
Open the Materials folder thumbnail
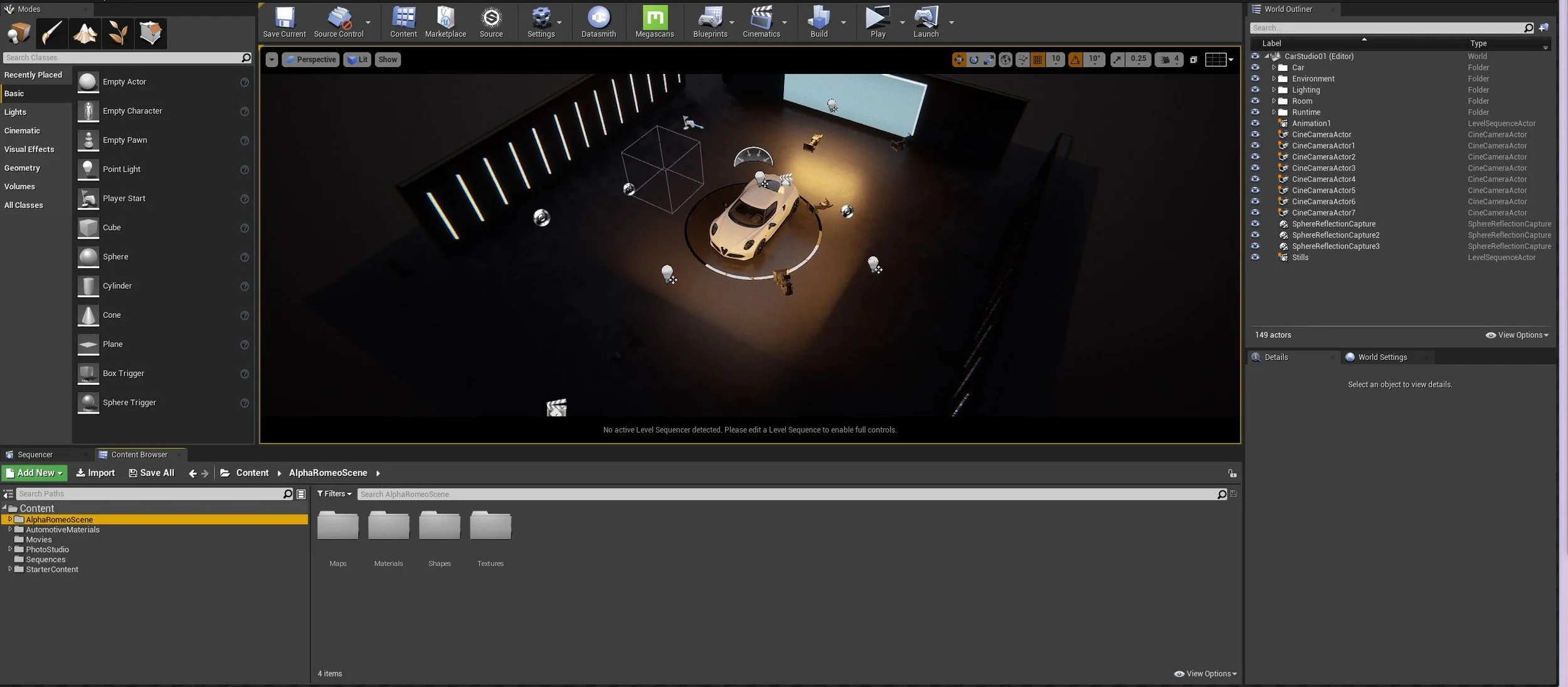388,527
